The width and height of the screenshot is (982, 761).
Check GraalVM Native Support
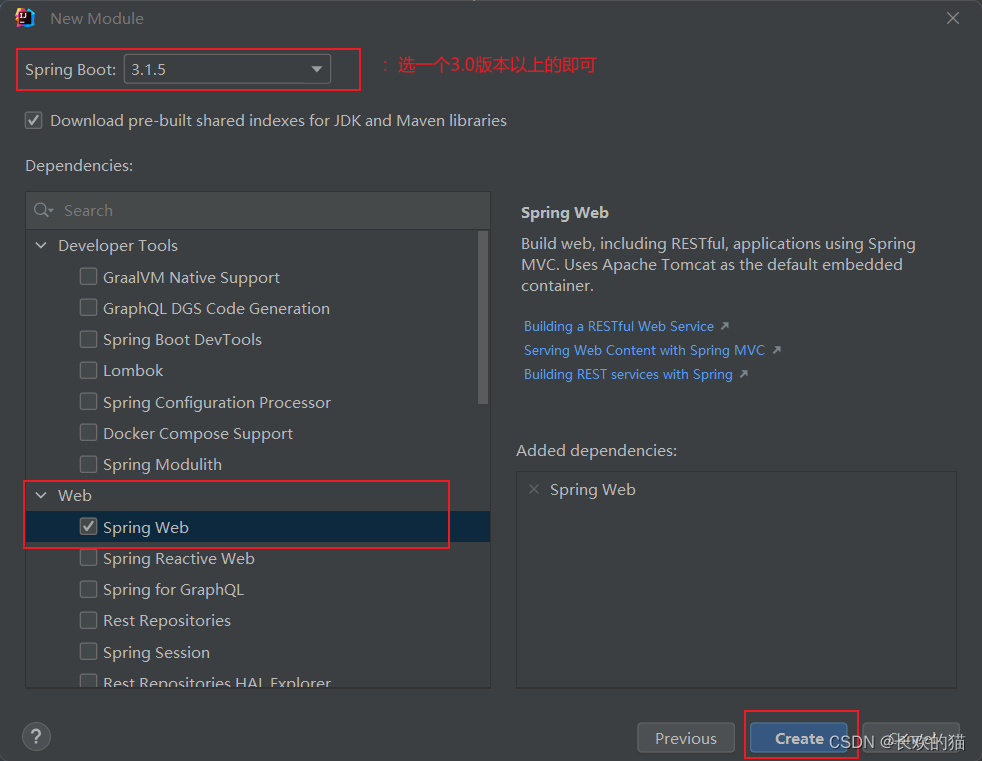coord(88,276)
